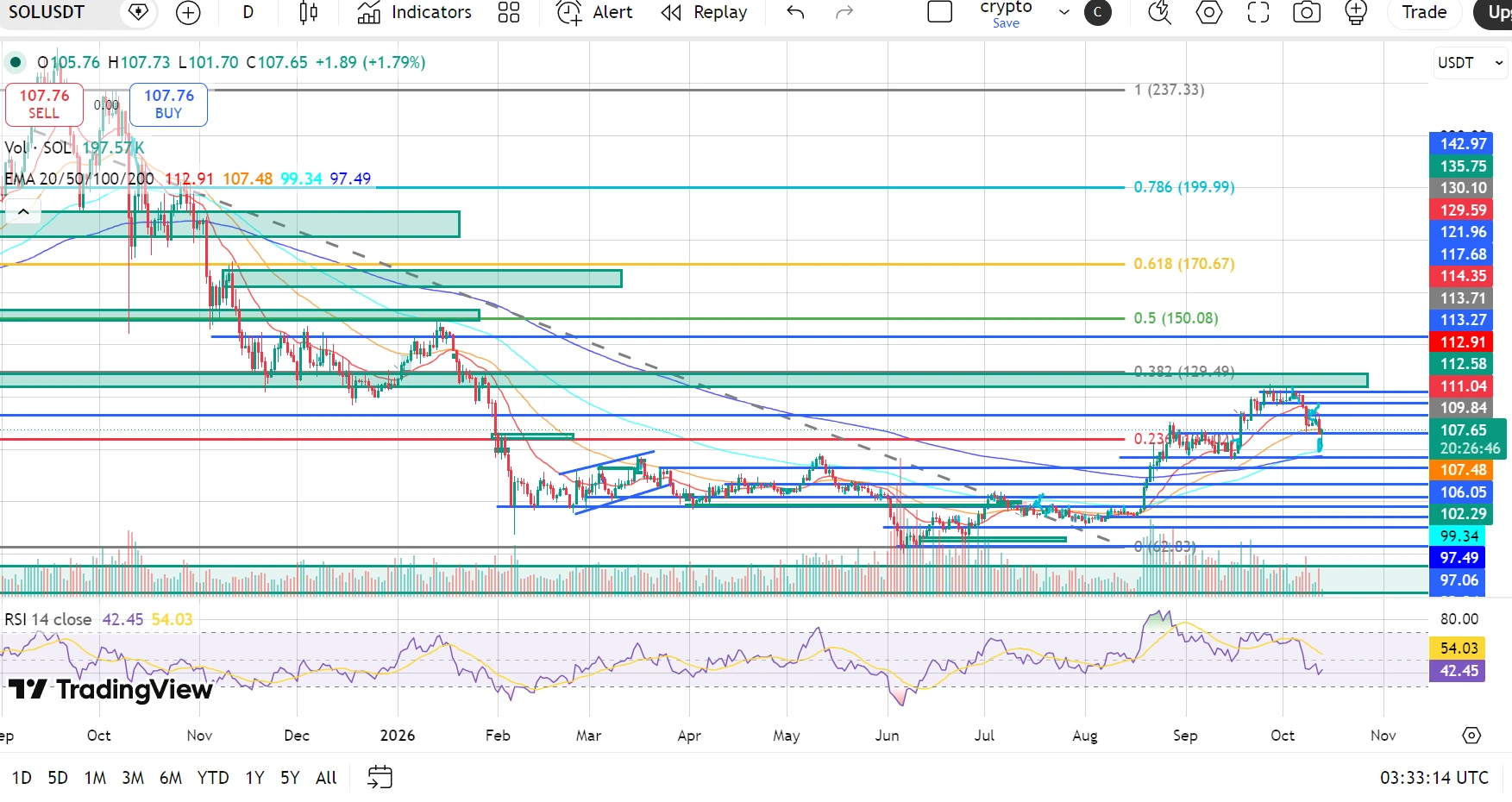
Task: Change the D timeframe interval
Action: click(248, 12)
